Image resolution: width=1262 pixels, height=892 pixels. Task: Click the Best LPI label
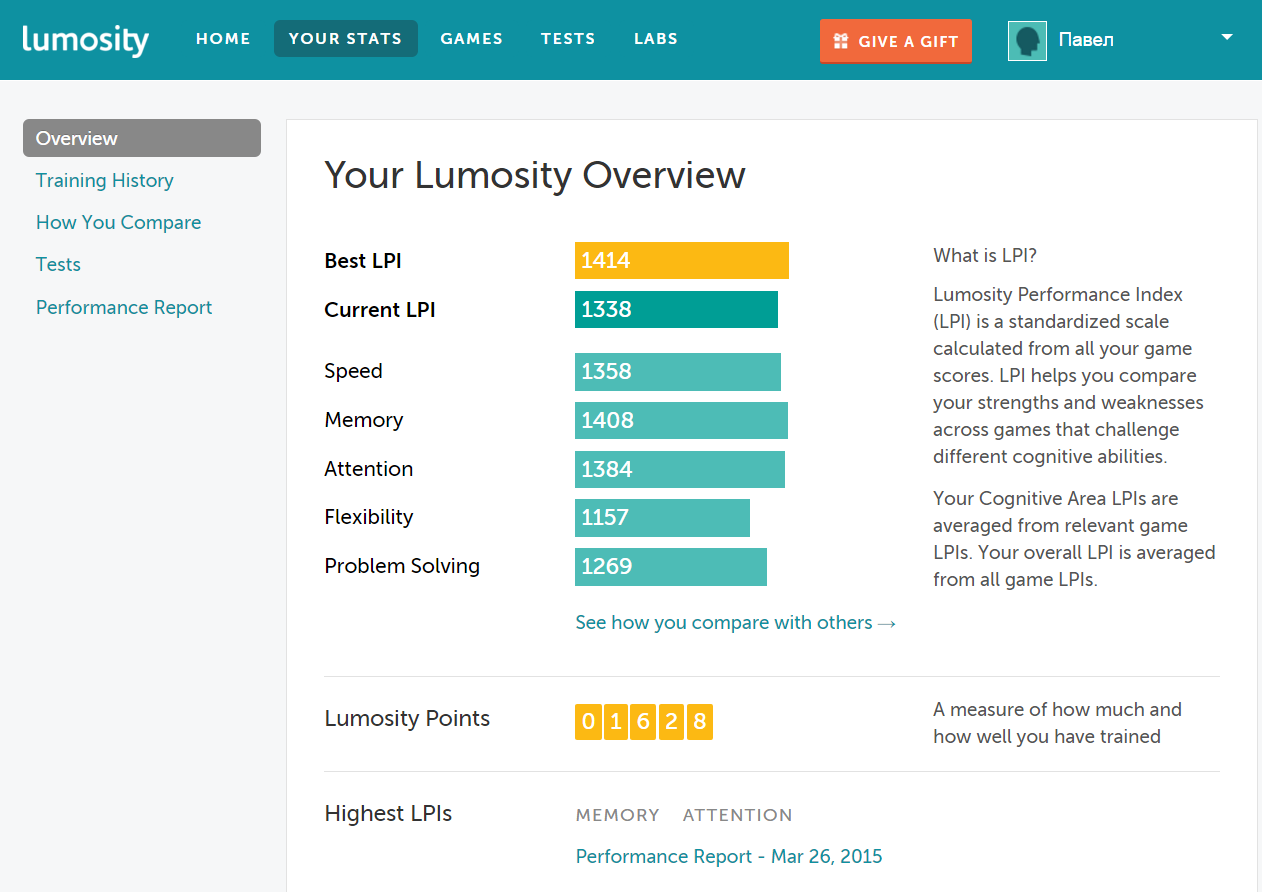(x=363, y=260)
